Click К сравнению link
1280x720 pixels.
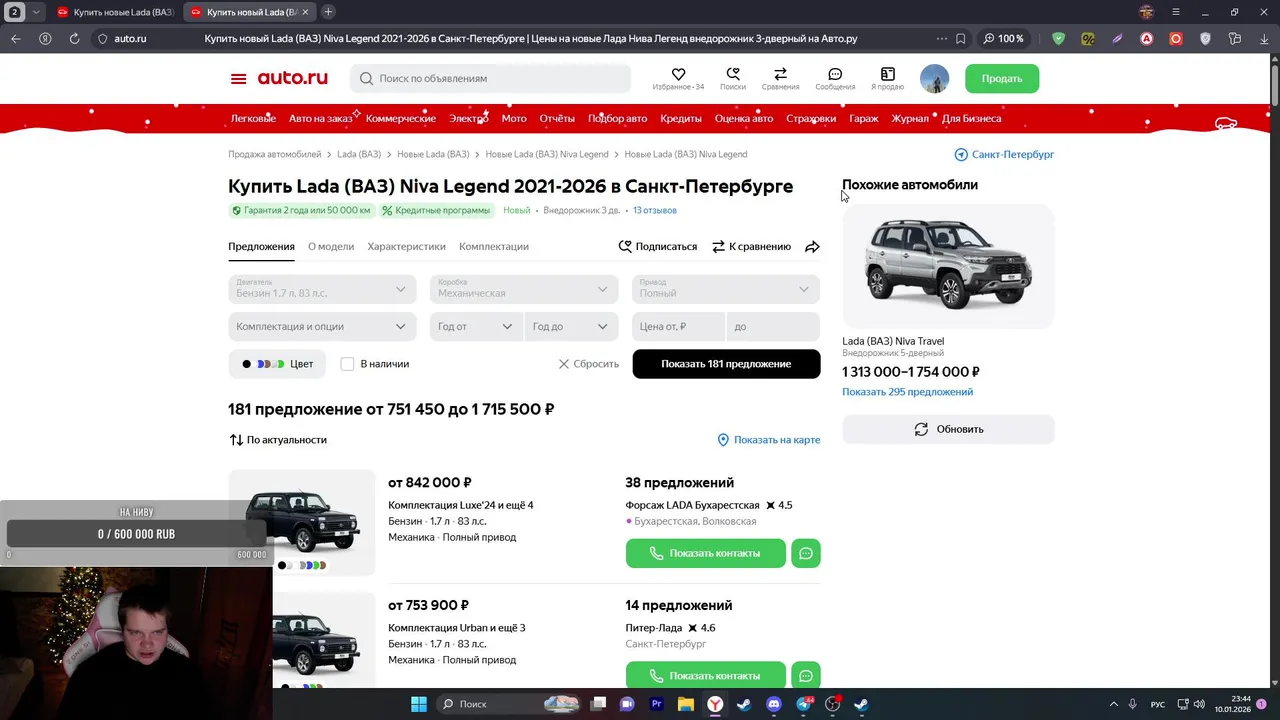coord(751,246)
